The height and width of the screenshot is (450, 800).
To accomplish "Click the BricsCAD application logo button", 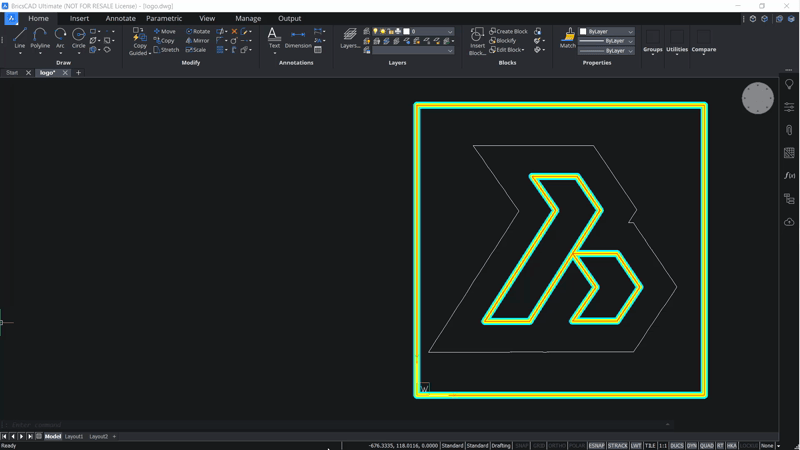I will click(11, 18).
